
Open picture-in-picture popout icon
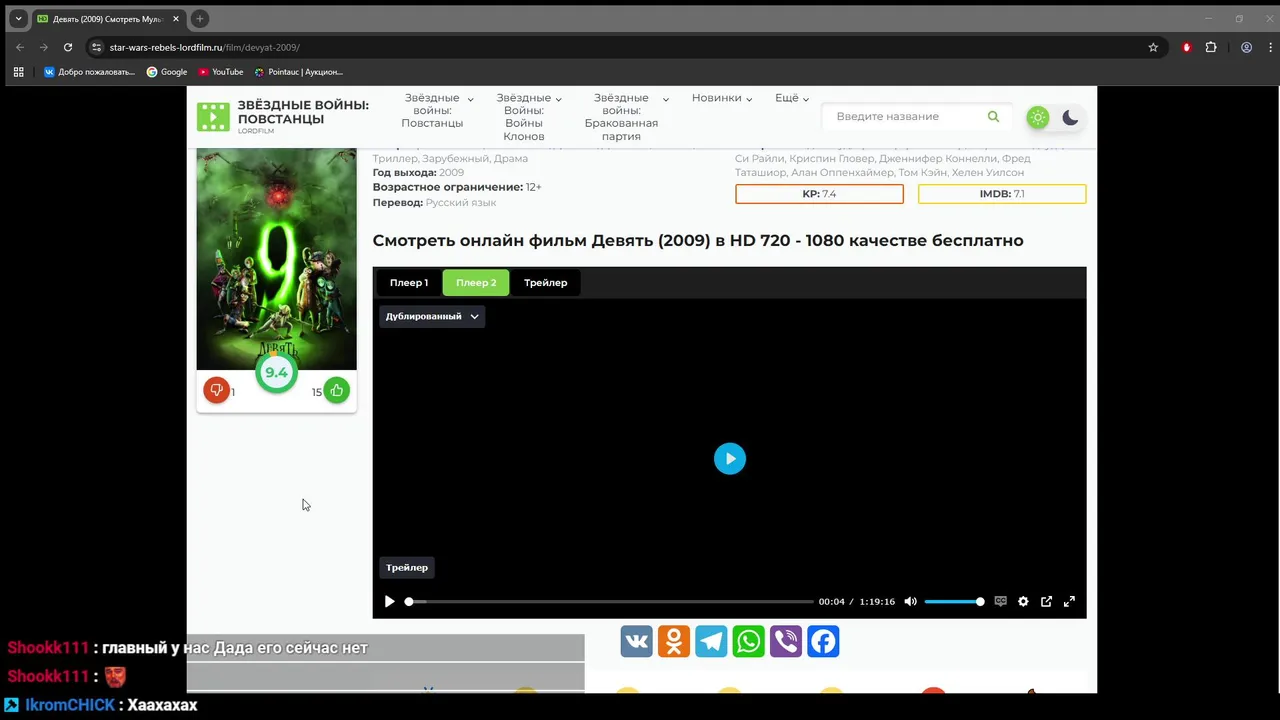(x=1046, y=602)
